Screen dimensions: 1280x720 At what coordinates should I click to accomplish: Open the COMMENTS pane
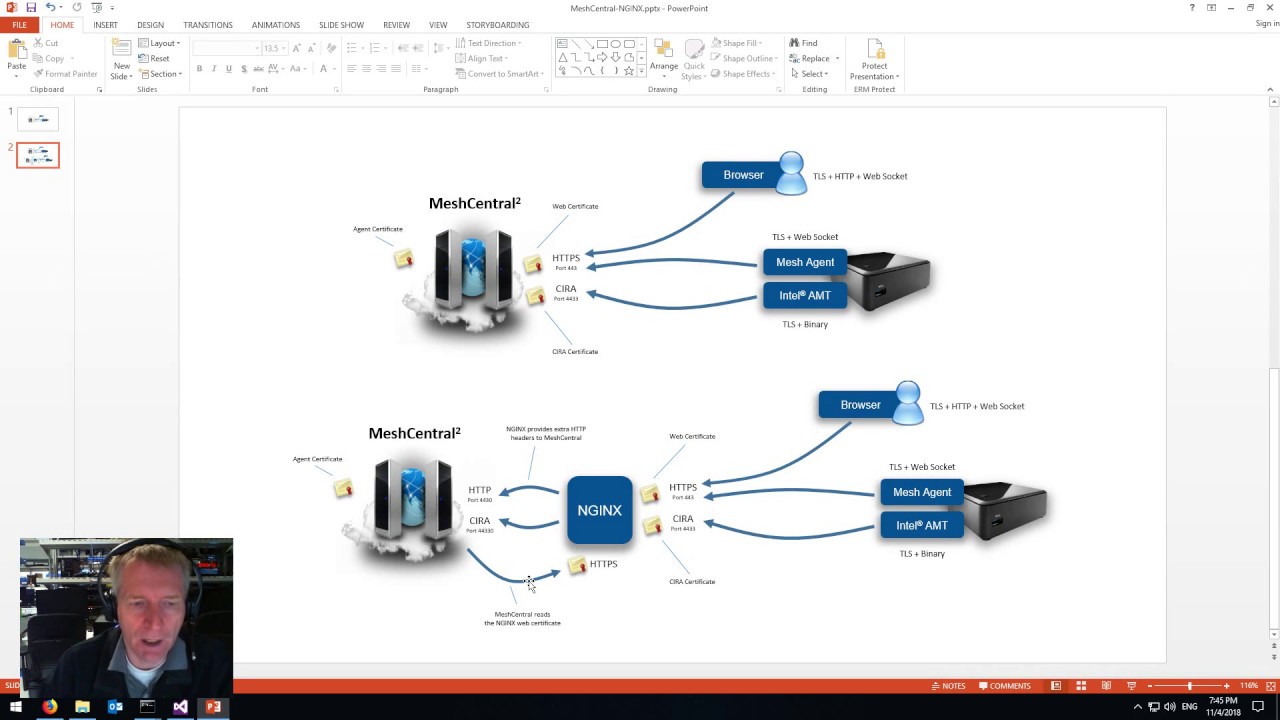1005,686
